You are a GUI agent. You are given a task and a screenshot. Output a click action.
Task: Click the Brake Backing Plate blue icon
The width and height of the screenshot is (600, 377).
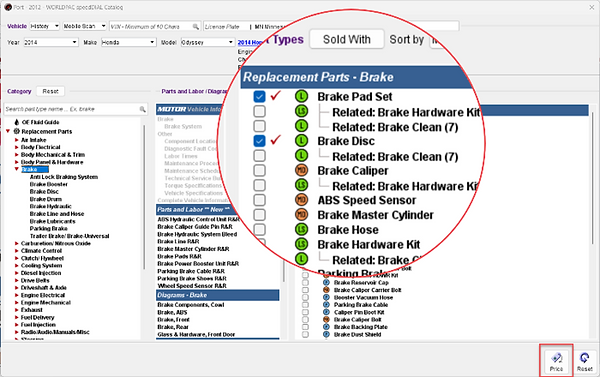tap(326, 327)
